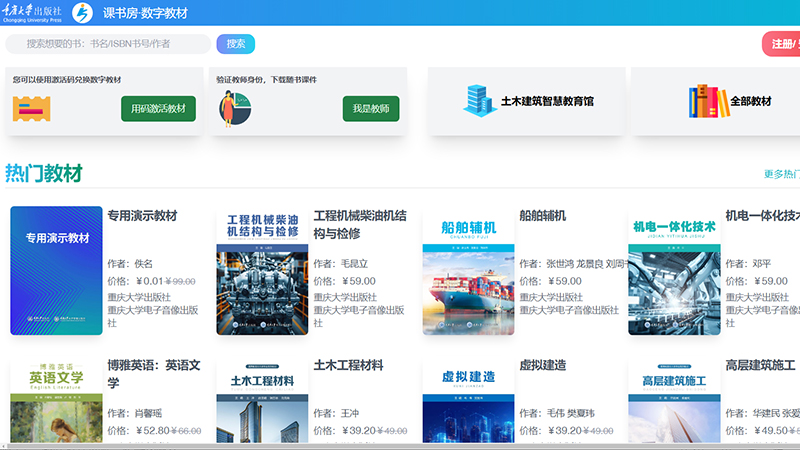800x450 pixels.
Task: Open the 土木工程材料 book cover
Action: (x=262, y=399)
